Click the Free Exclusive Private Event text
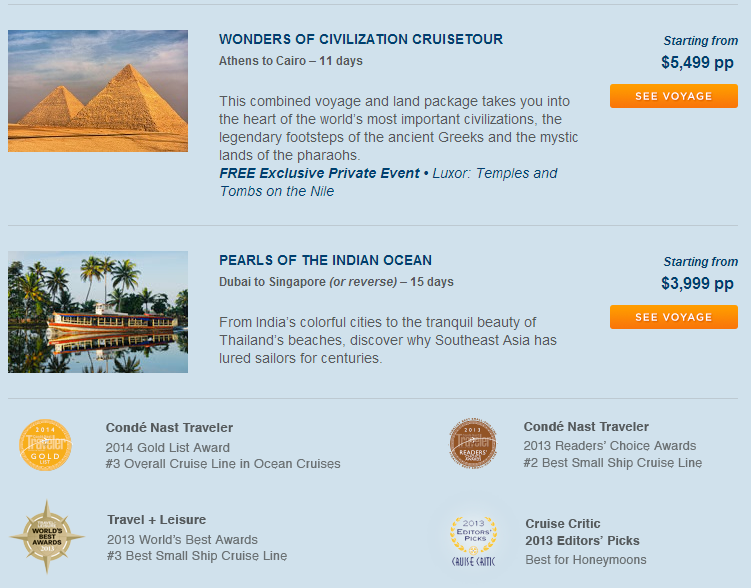 (319, 173)
